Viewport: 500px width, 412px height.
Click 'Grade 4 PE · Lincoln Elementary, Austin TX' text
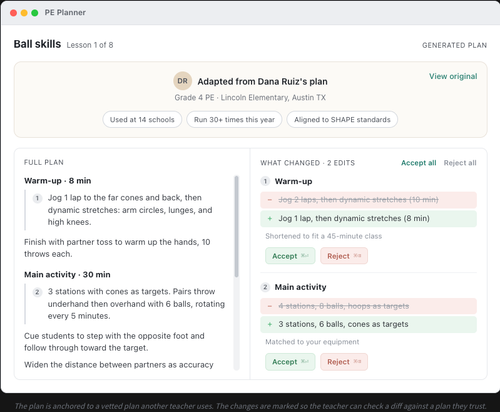coord(250,98)
